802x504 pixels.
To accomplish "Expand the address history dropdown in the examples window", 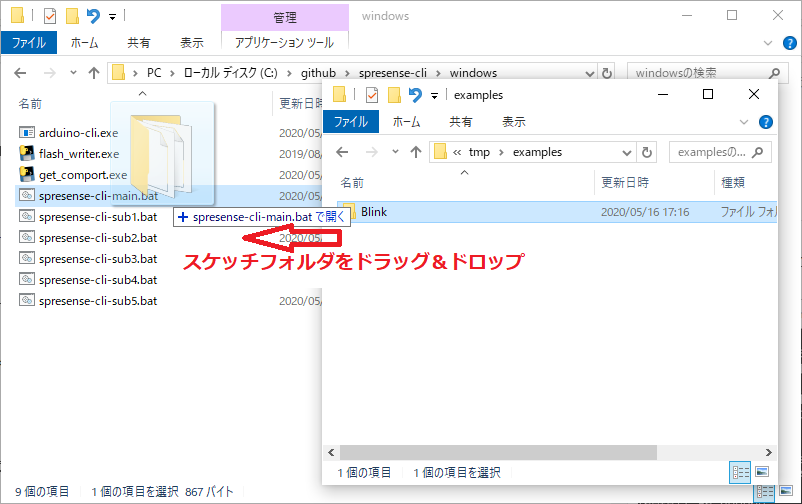I will pos(627,152).
